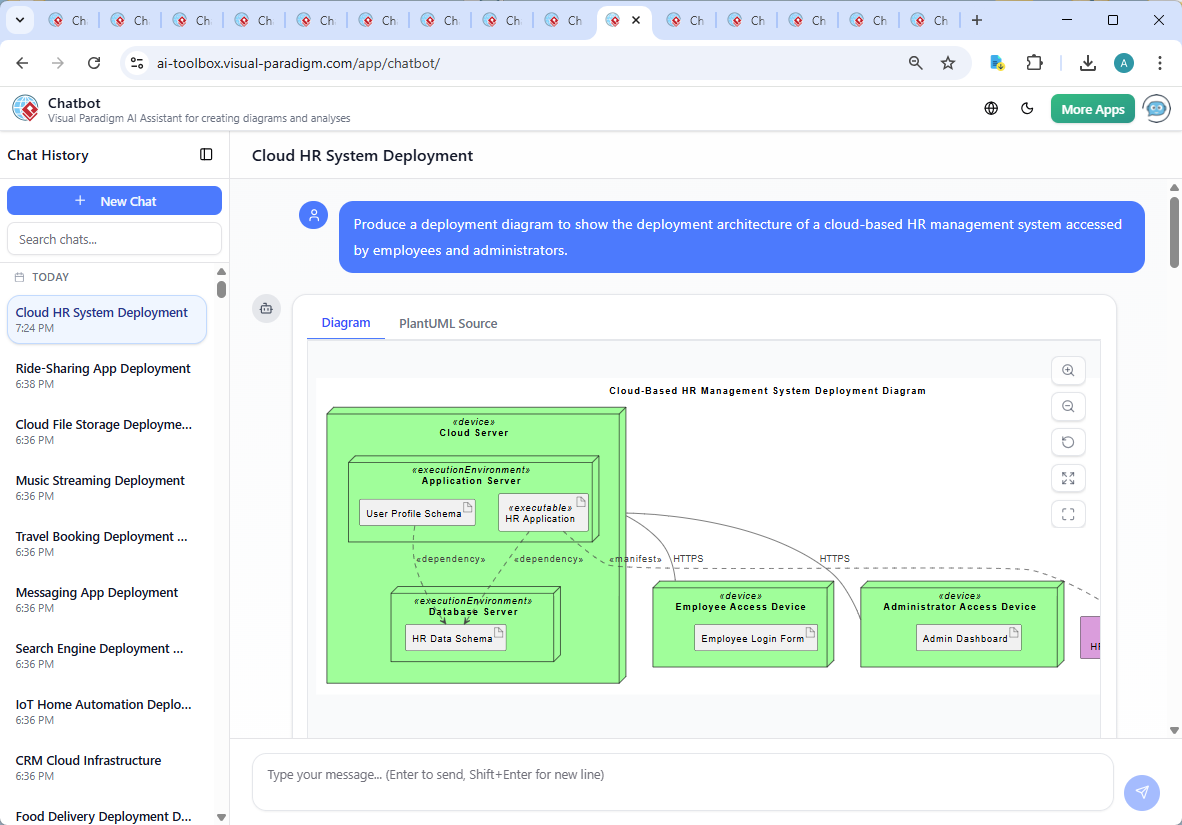This screenshot has width=1182, height=825.
Task: Fit diagram to view with expand arrows icon
Action: [x=1068, y=478]
